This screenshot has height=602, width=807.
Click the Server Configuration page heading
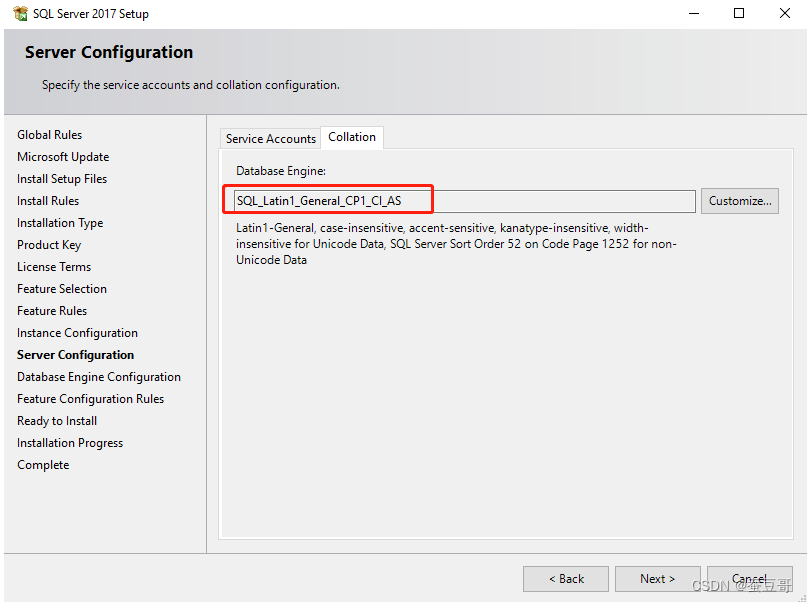coord(109,52)
